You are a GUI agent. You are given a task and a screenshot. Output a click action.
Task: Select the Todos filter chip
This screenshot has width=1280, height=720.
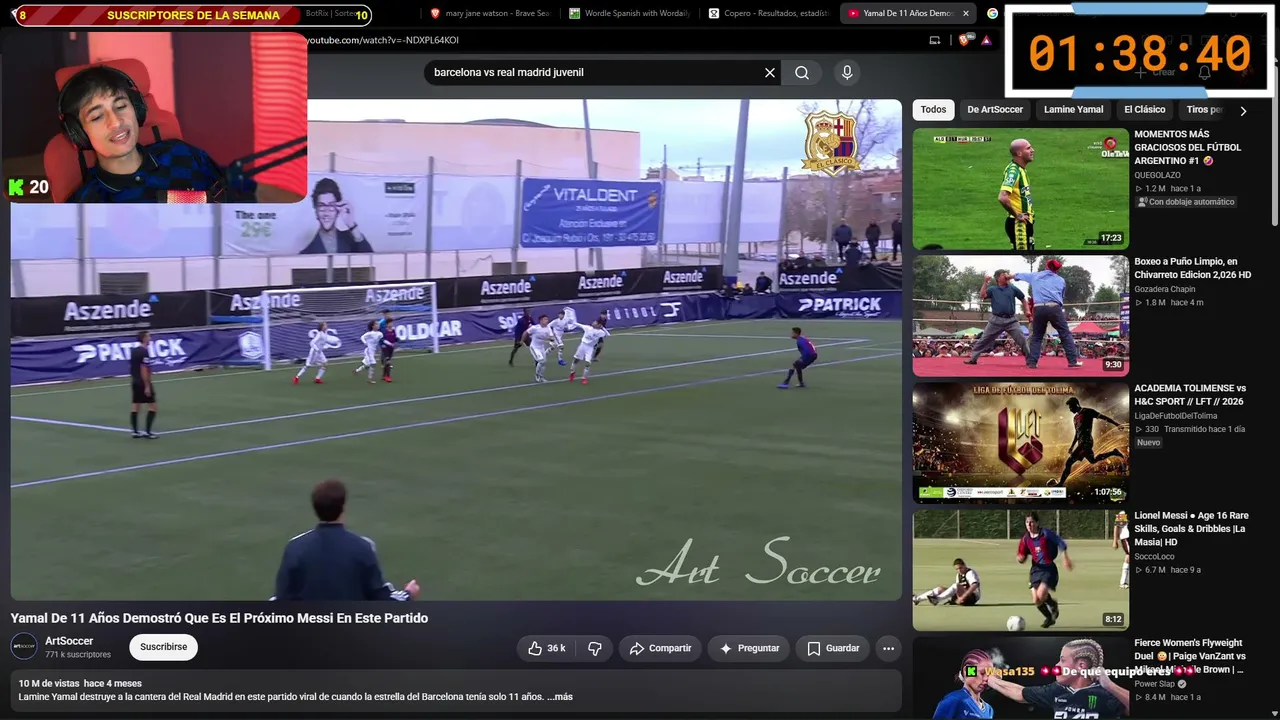click(933, 110)
